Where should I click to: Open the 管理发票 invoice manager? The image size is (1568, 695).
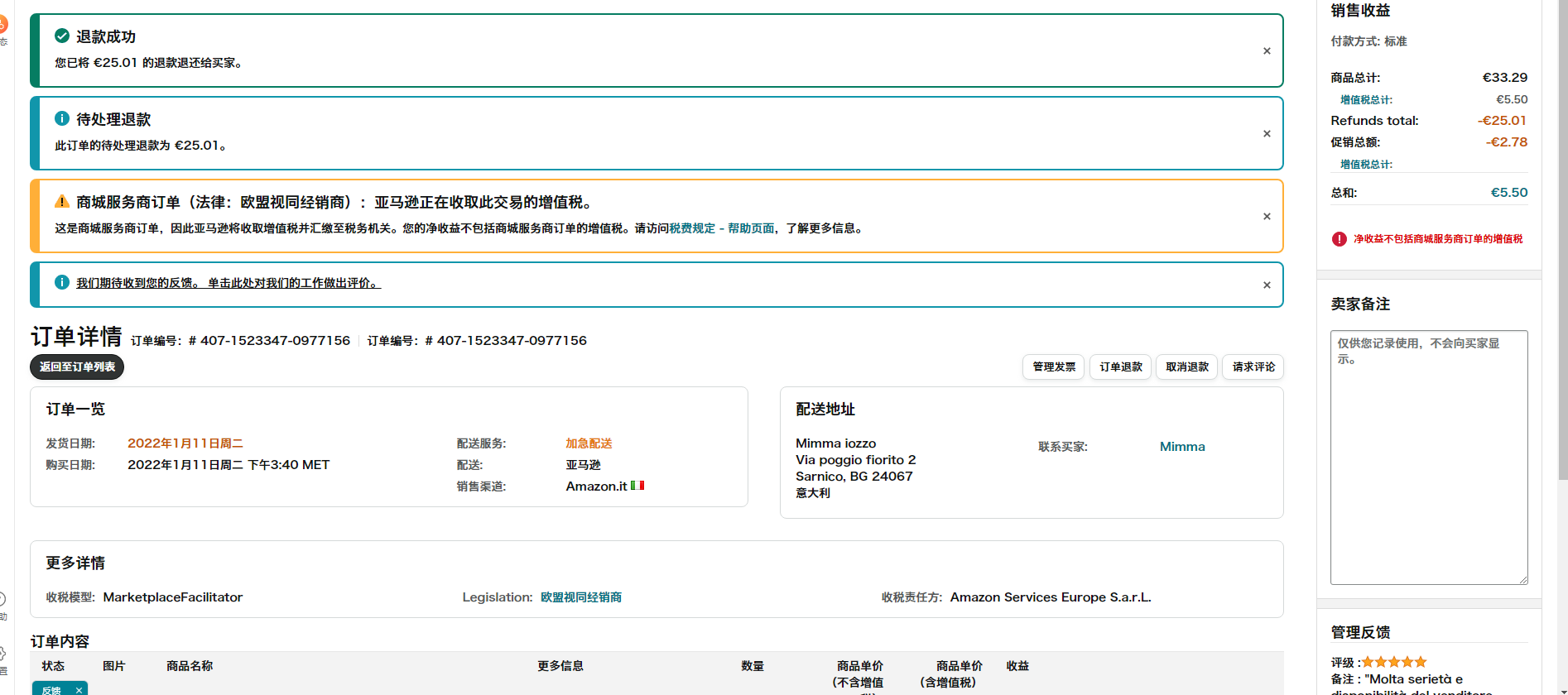(x=1053, y=367)
